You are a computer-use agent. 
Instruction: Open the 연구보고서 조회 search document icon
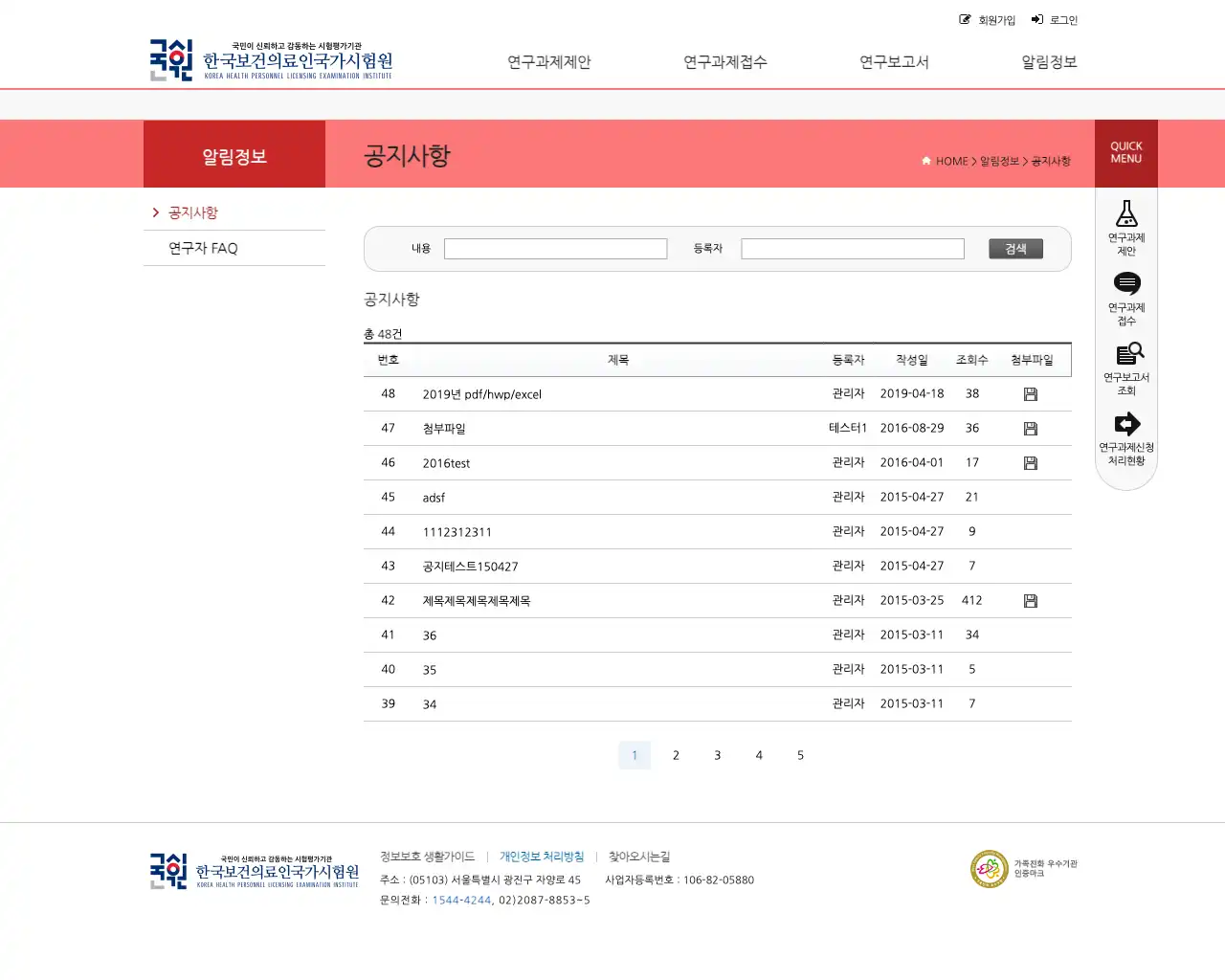[x=1129, y=353]
